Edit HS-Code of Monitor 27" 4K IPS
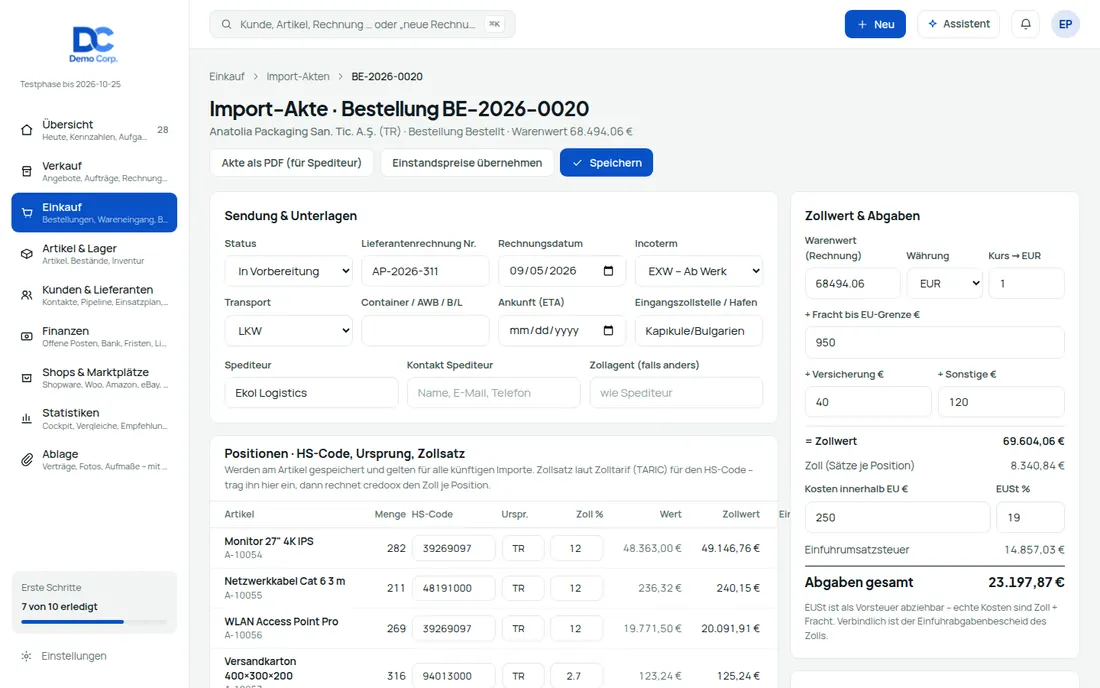The image size is (1100, 688). coord(453,548)
